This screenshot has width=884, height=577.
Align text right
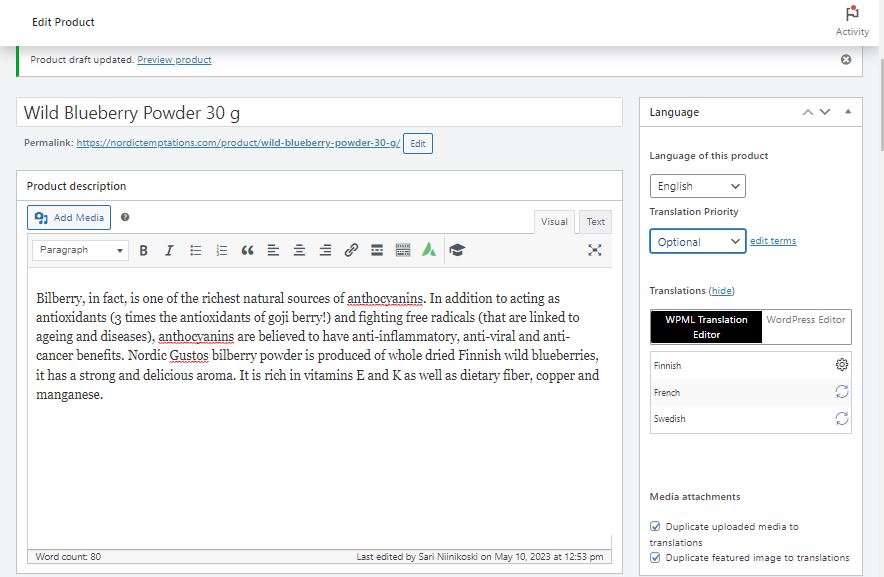pyautogui.click(x=325, y=250)
